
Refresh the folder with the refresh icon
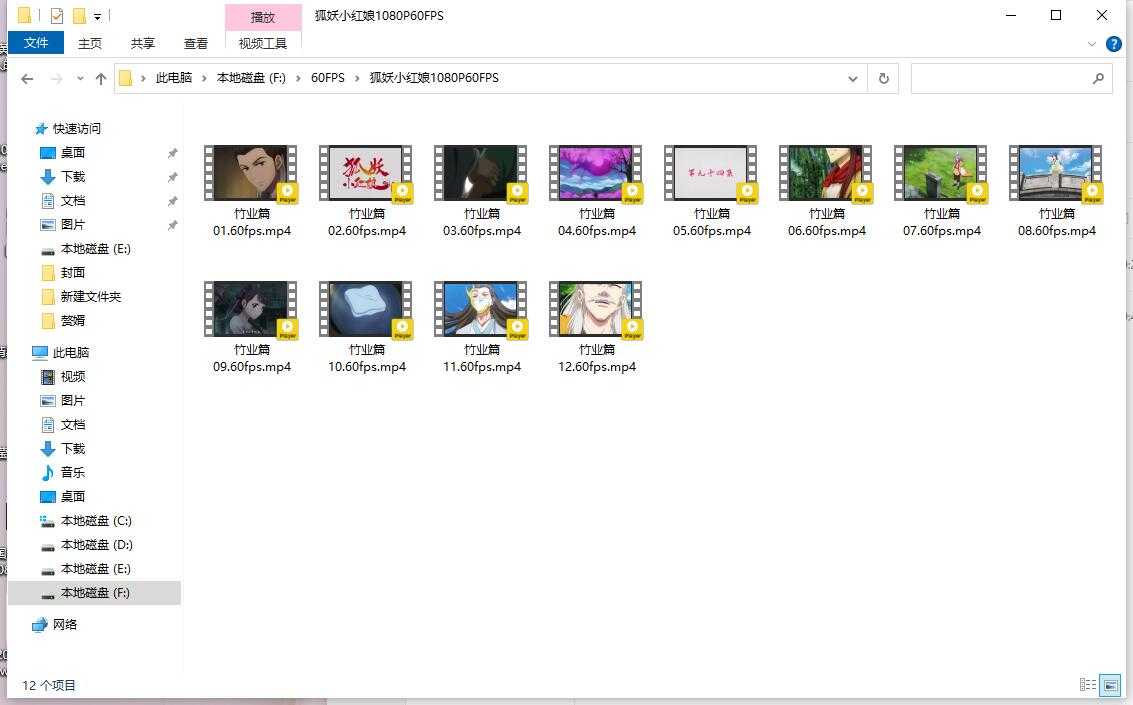point(883,79)
